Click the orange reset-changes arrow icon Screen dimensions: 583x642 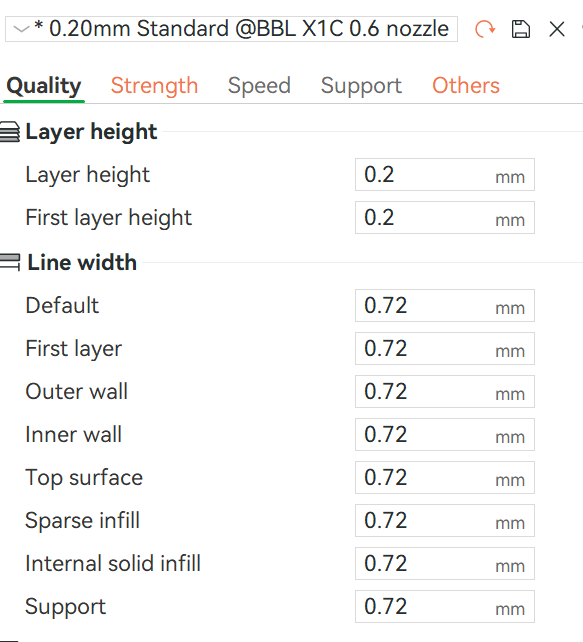coord(485,29)
